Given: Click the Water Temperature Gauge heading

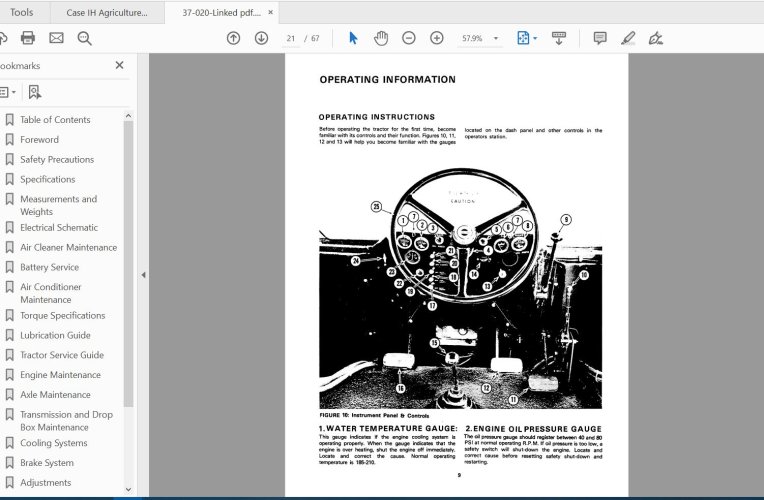Looking at the screenshot, I should tap(388, 428).
